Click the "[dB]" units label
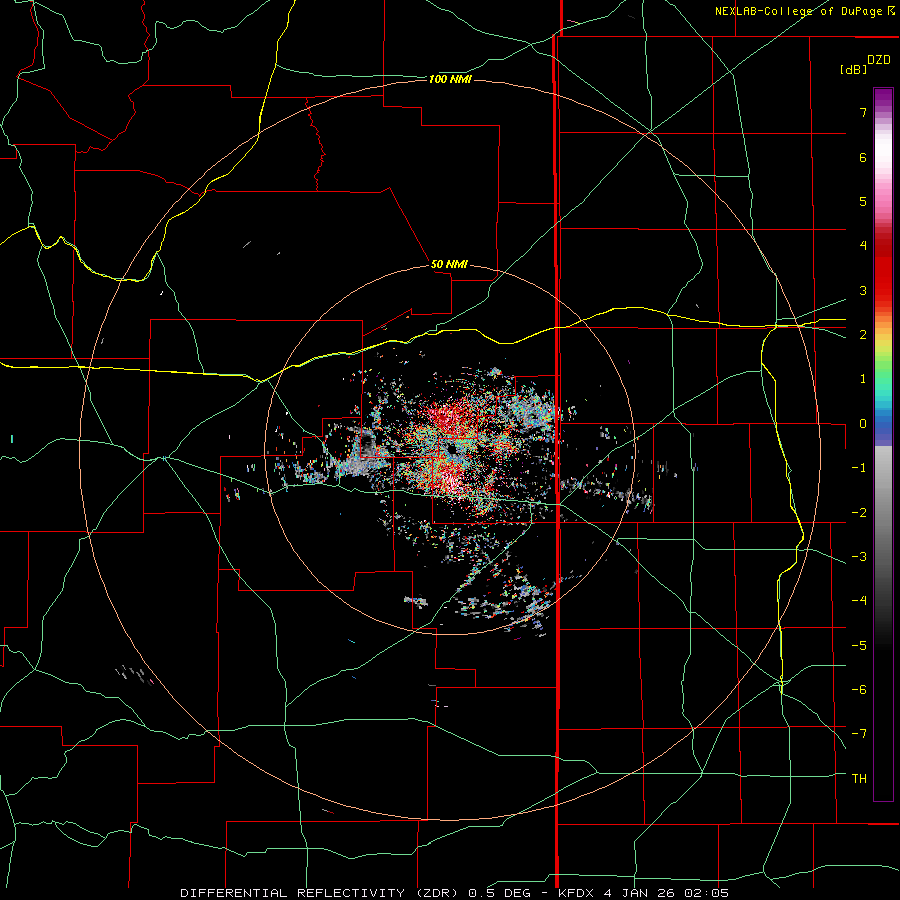900x900 pixels. 853,69
